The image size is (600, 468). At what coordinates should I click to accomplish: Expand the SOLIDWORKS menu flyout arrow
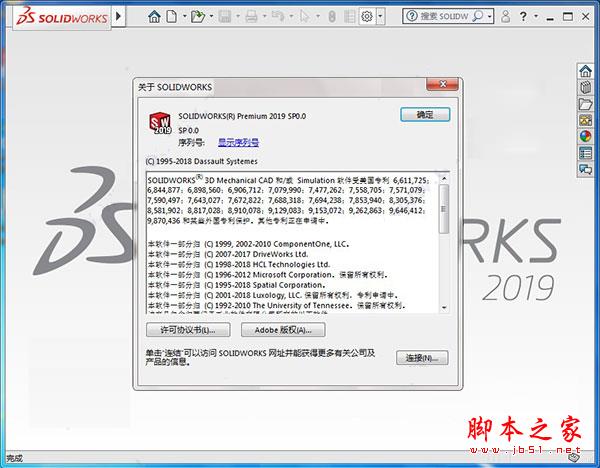(x=118, y=16)
